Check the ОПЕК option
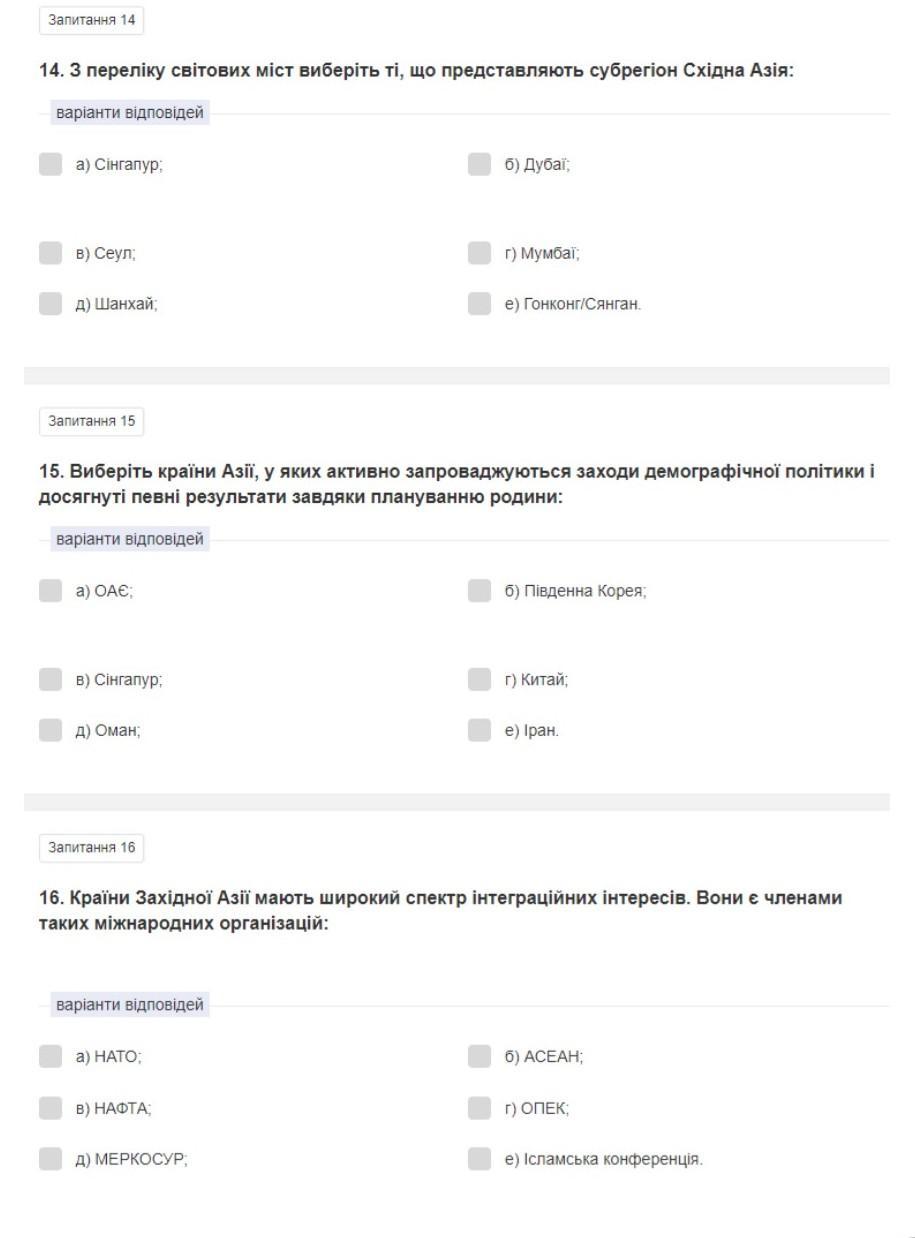 pyautogui.click(x=479, y=1108)
